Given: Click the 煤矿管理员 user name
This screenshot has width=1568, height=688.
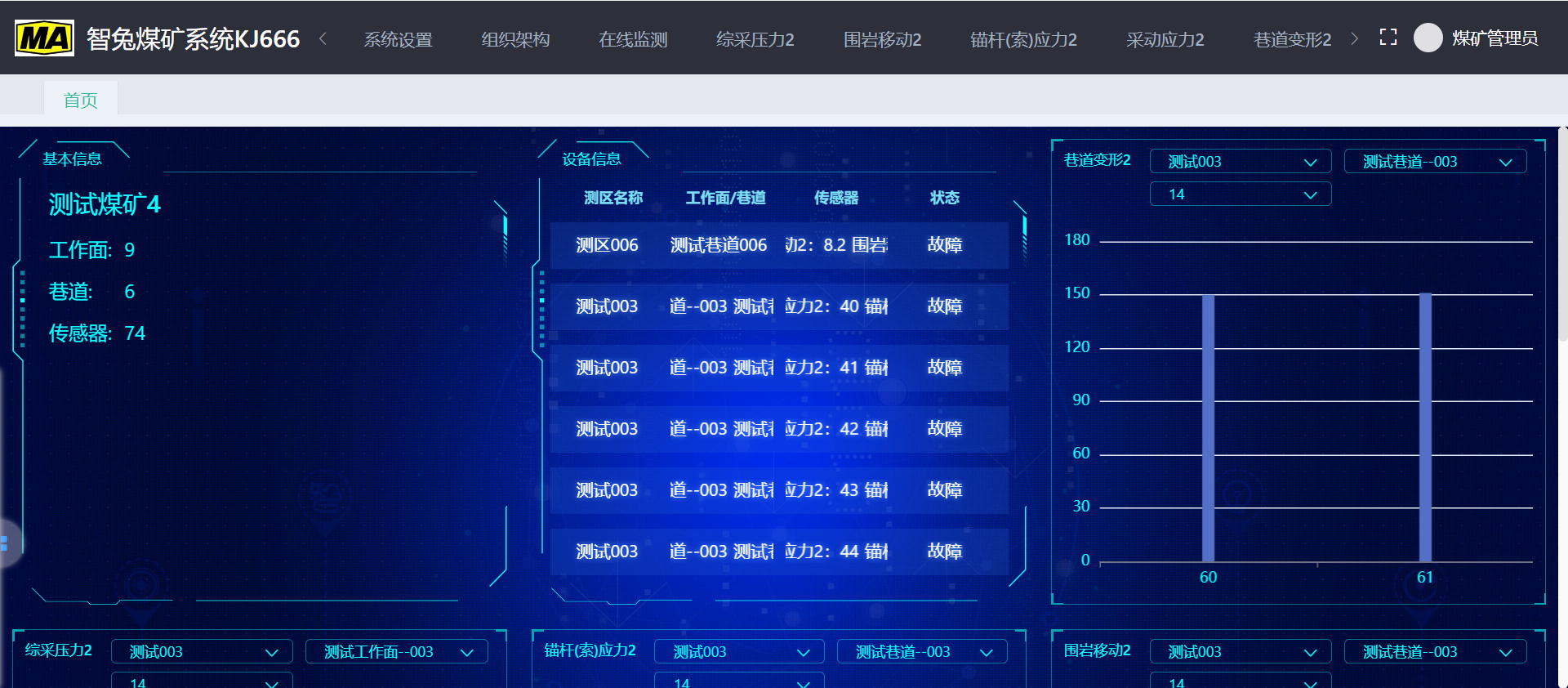Looking at the screenshot, I should tap(1495, 38).
